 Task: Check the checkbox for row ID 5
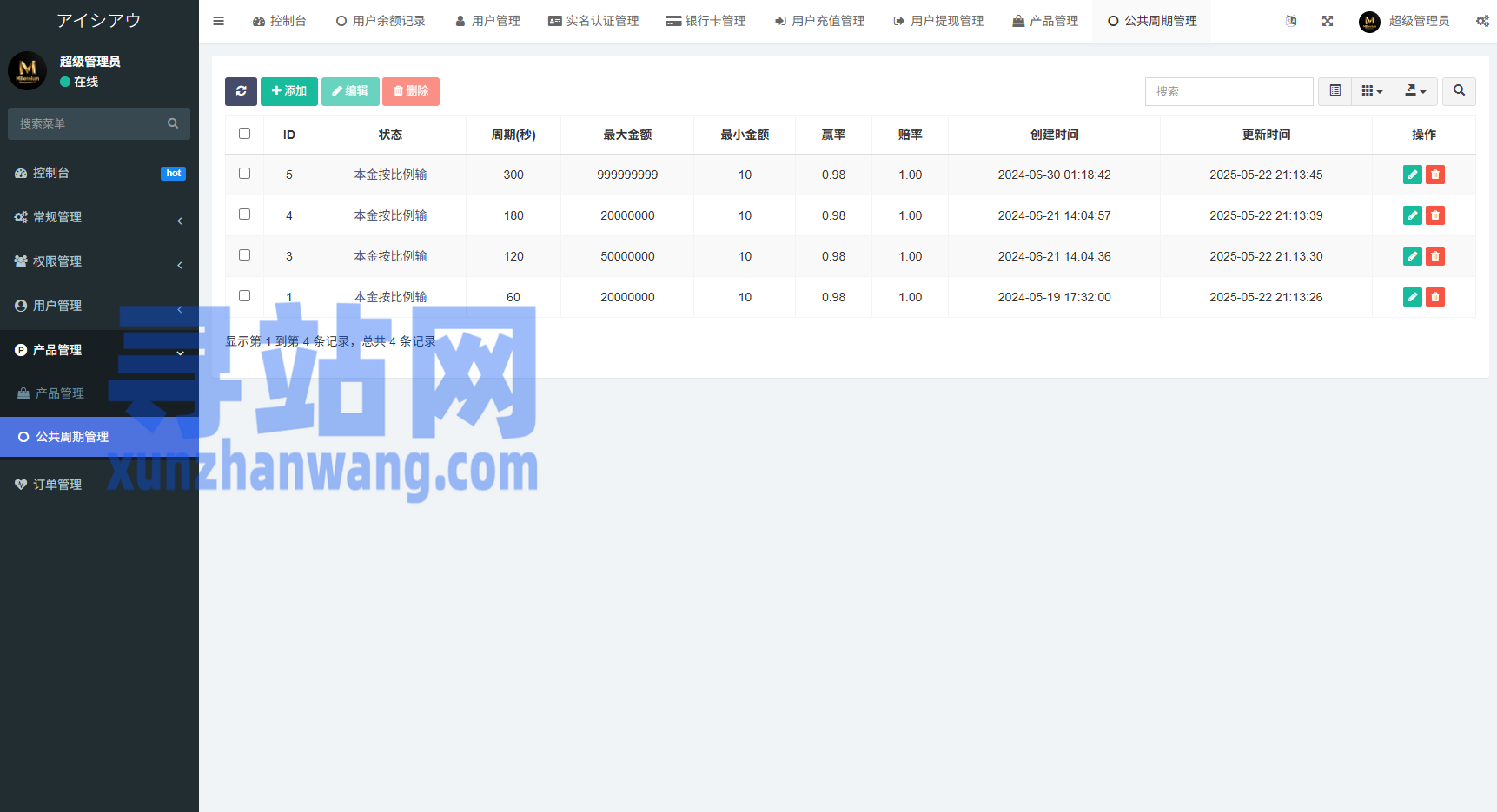[x=244, y=174]
